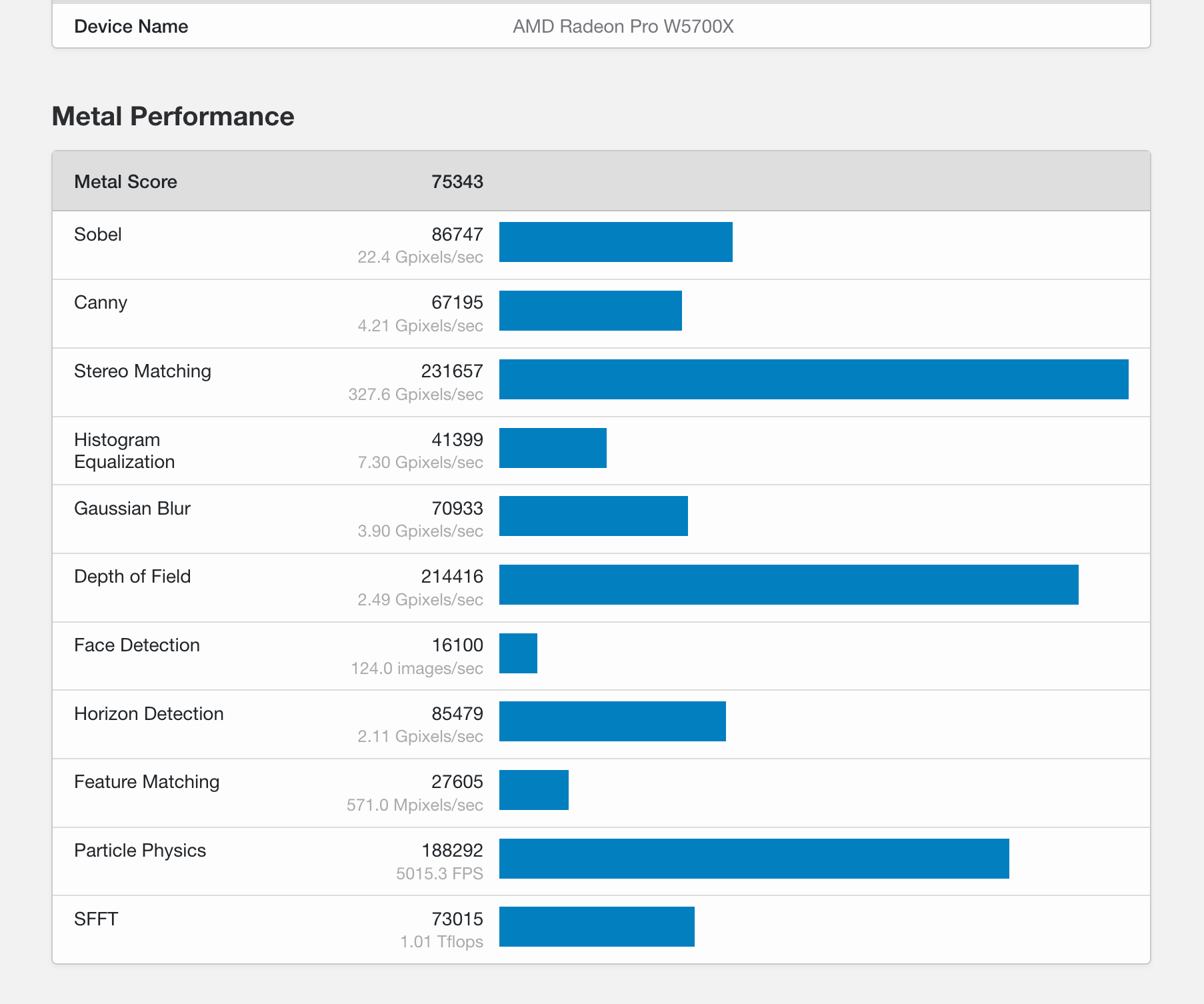Image resolution: width=1204 pixels, height=1004 pixels.
Task: Click the Histogram Equalization label
Action: point(124,451)
